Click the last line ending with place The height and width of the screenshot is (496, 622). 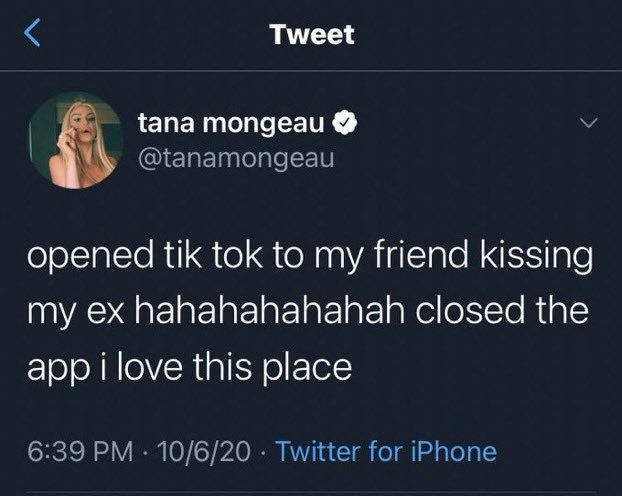(189, 369)
